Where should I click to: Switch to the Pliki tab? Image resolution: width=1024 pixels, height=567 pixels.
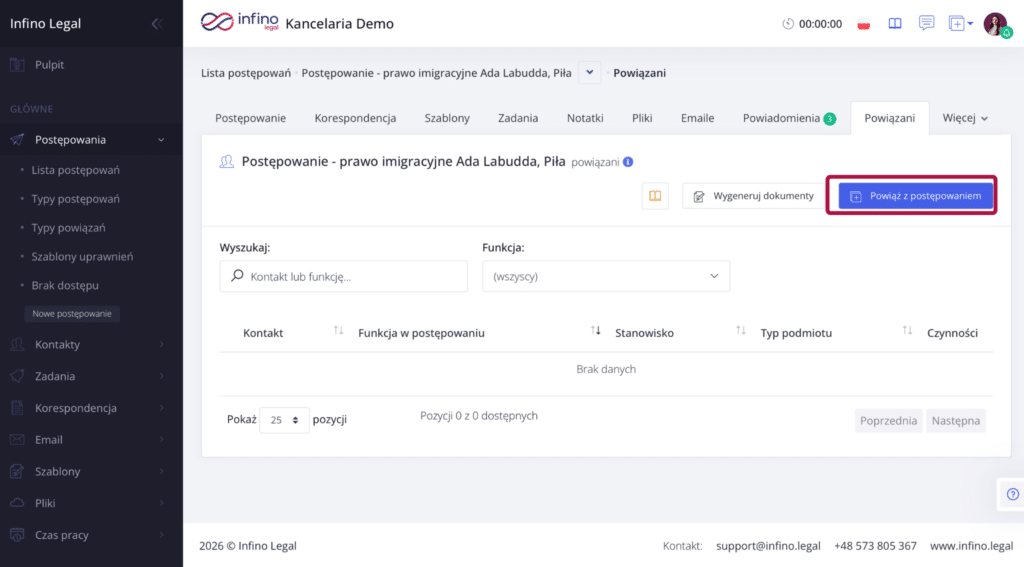pos(642,118)
